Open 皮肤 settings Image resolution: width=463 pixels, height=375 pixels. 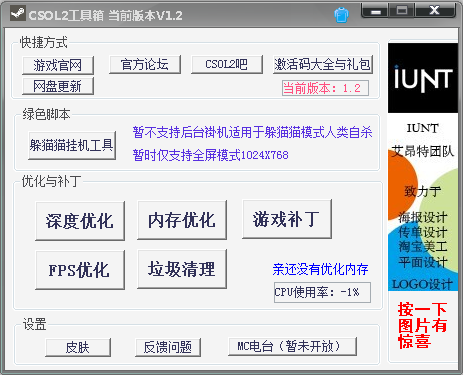coord(78,347)
